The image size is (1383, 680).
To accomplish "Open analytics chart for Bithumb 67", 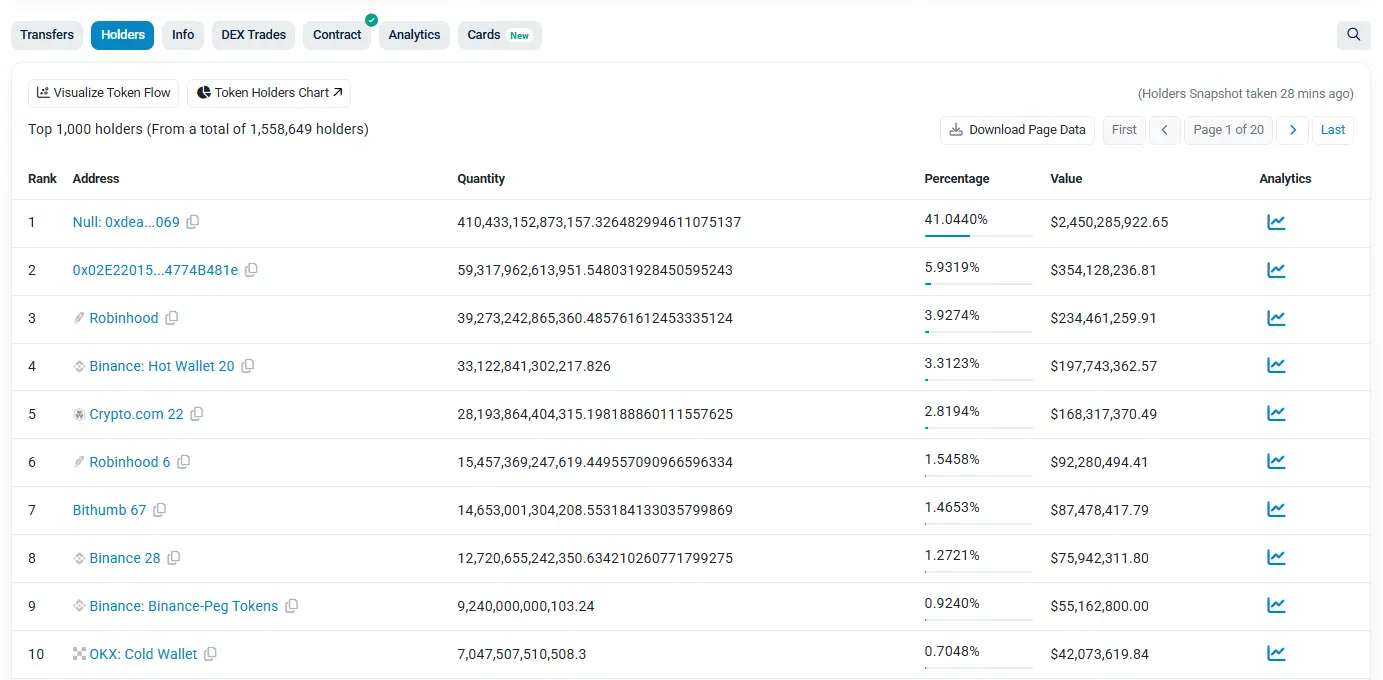I will point(1276,509).
